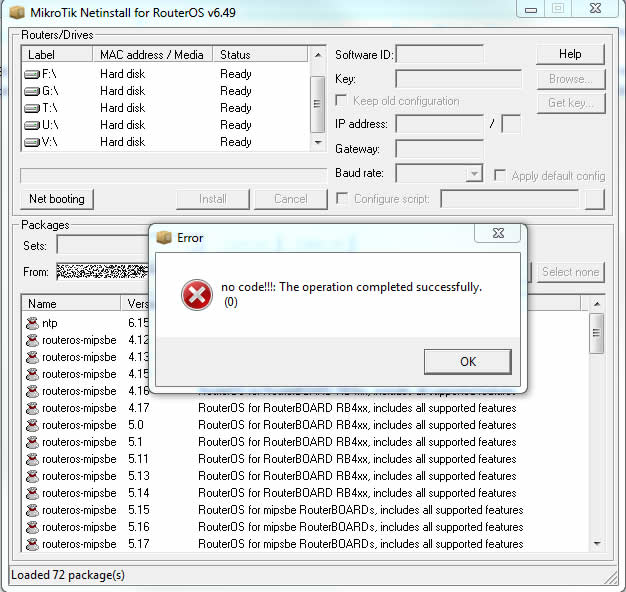Screen dimensions: 626x592
Task: Close the Error dialog with X
Action: point(498,233)
